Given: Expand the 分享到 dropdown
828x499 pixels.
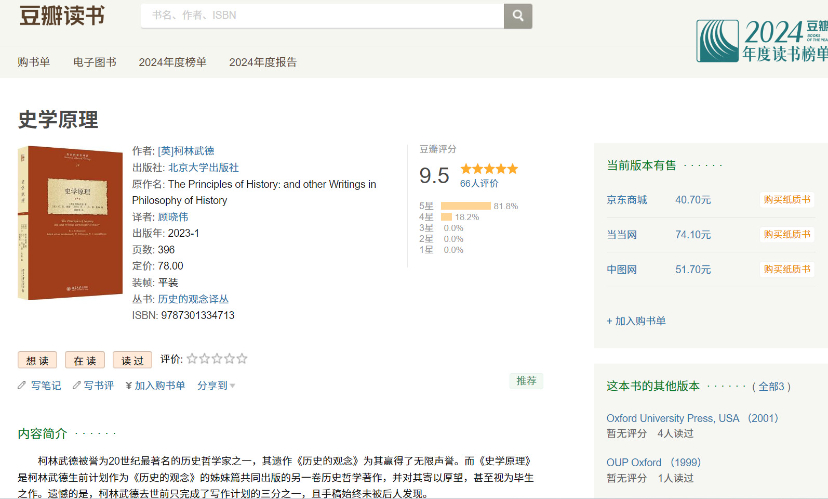Looking at the screenshot, I should pos(217,385).
